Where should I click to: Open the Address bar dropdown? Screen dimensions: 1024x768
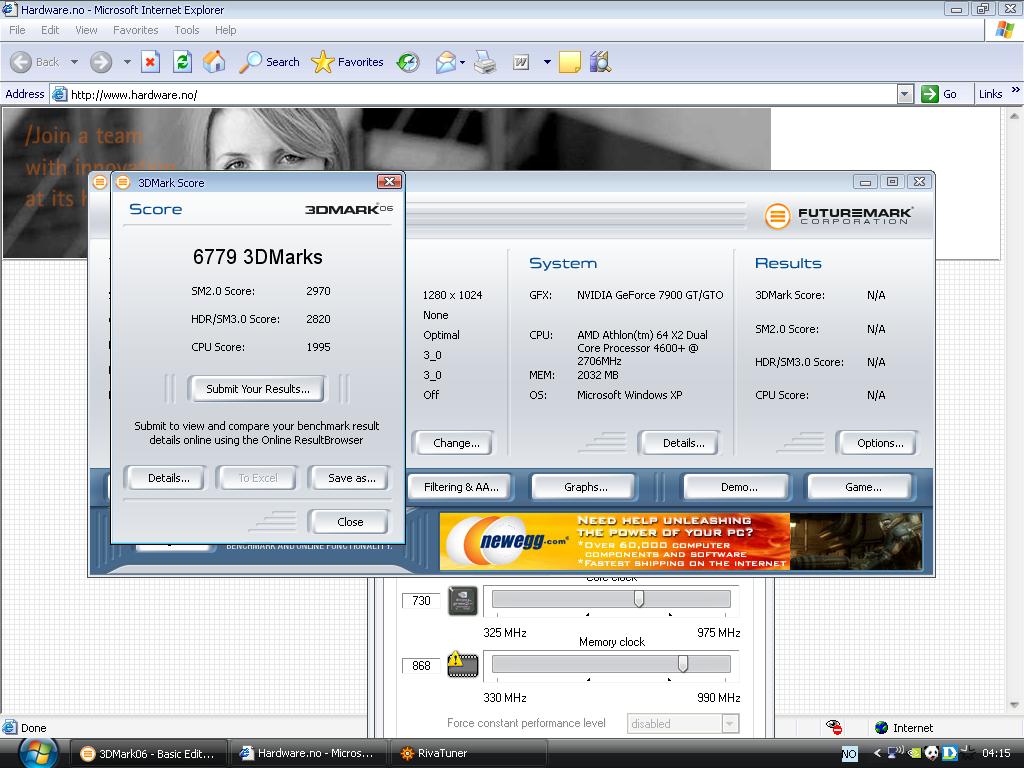click(904, 94)
